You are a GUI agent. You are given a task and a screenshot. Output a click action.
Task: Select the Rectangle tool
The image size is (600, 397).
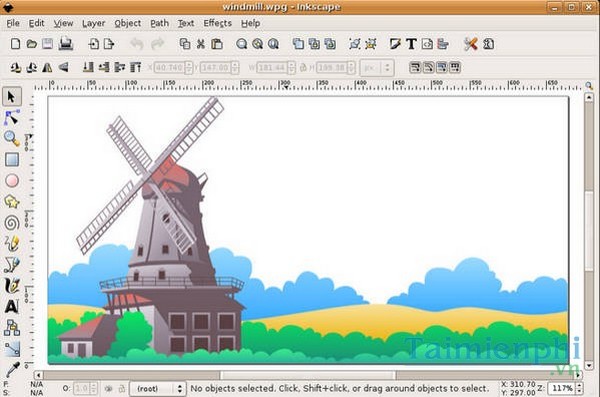click(12, 160)
